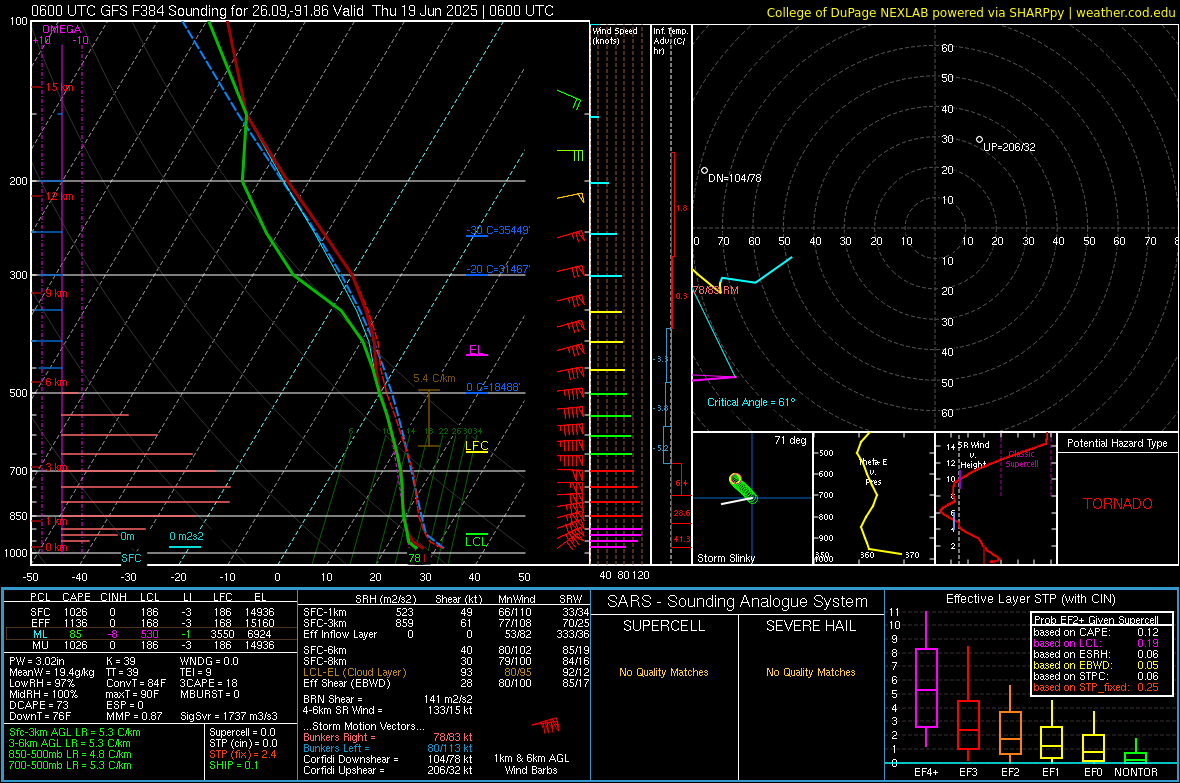1180x783 pixels.
Task: Select the 15 km height marker
Action: pyautogui.click(x=59, y=87)
